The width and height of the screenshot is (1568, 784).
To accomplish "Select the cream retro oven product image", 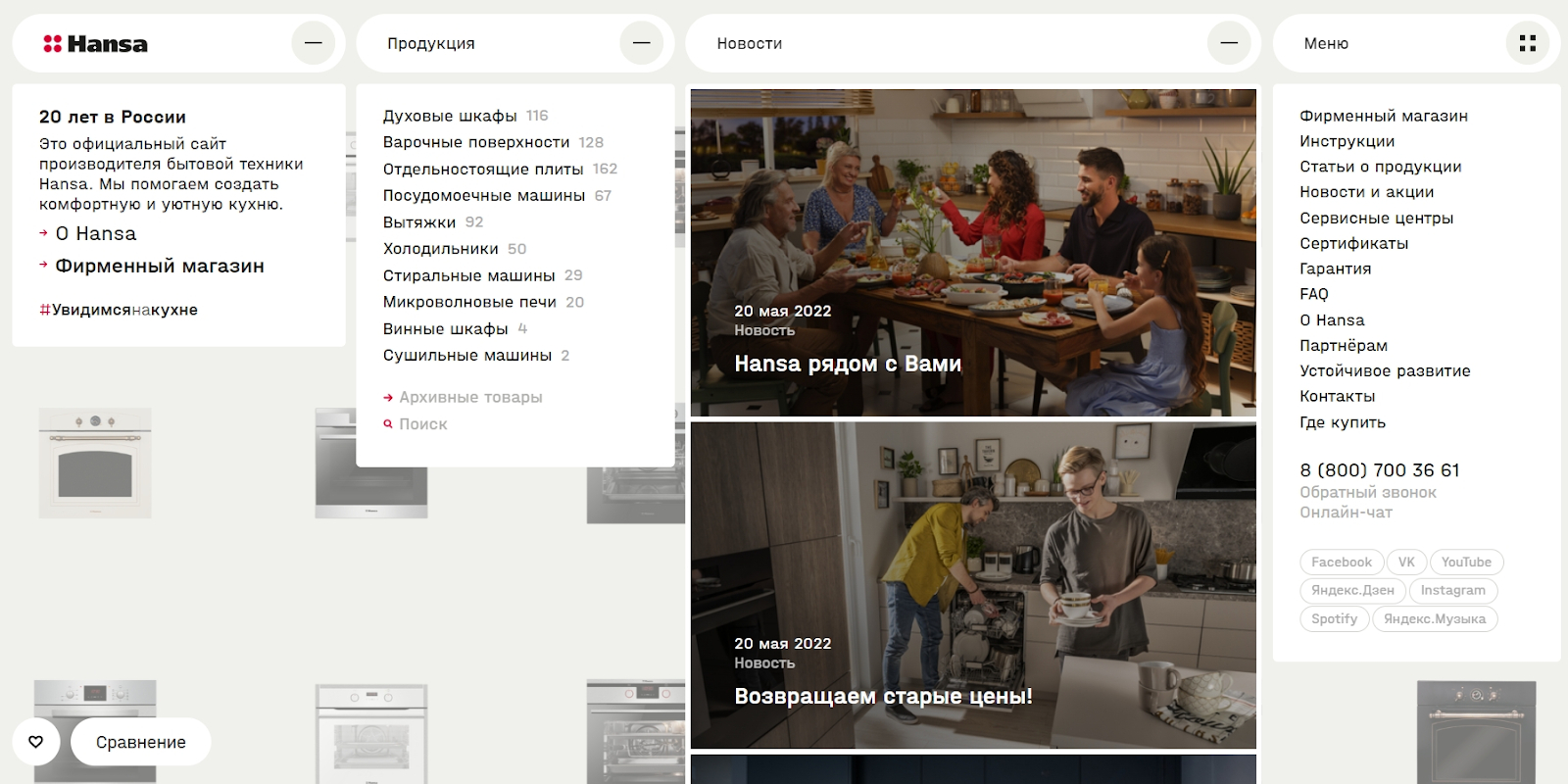I will 95,463.
